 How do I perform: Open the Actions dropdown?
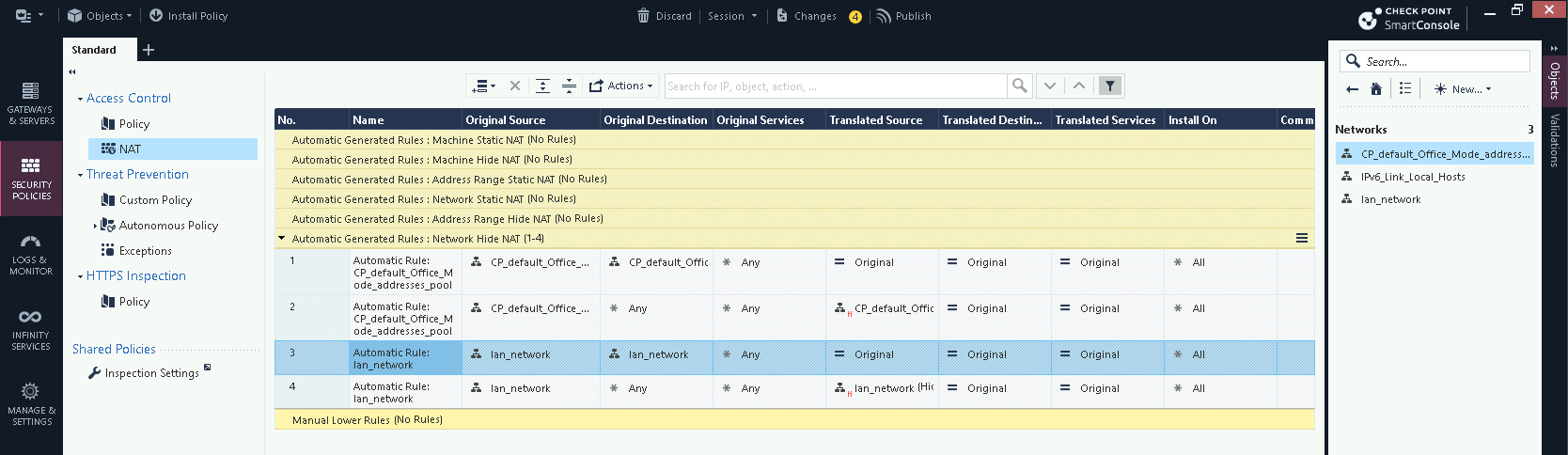620,86
